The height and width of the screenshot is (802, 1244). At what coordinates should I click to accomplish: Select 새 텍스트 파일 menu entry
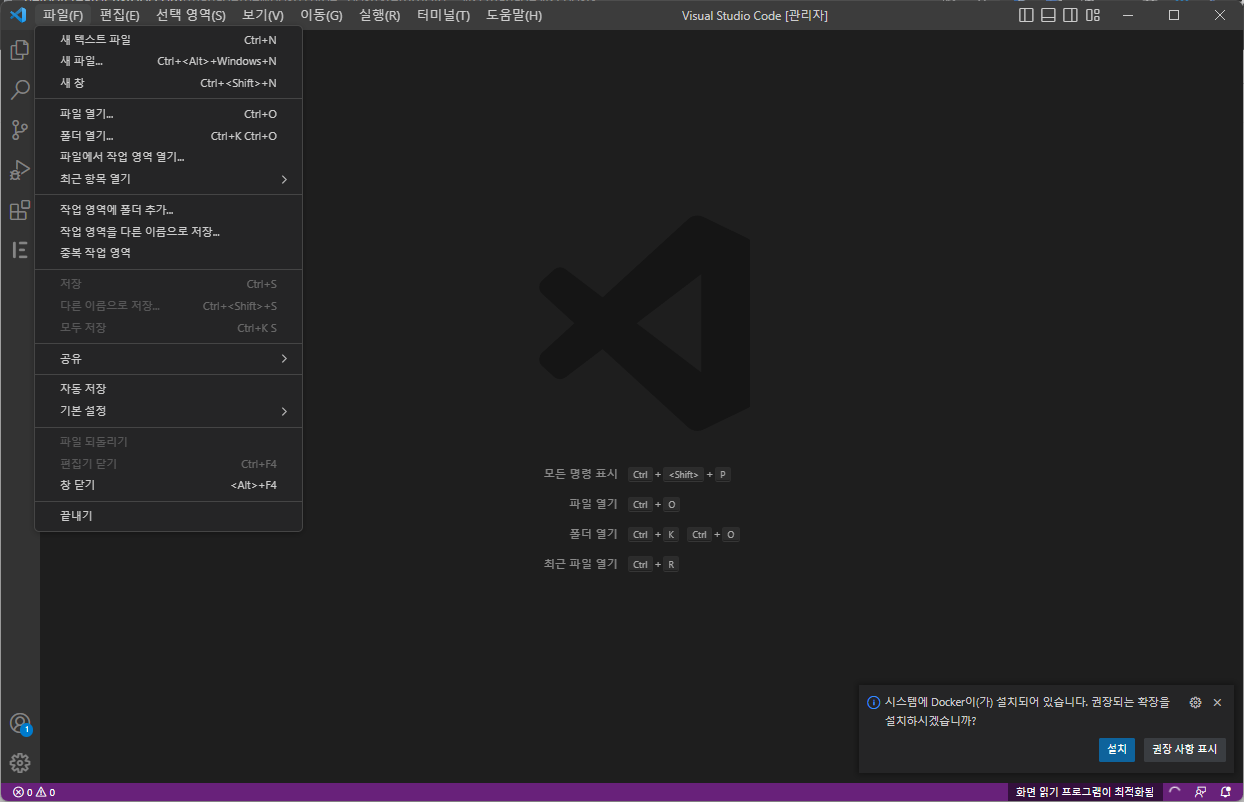(168, 40)
